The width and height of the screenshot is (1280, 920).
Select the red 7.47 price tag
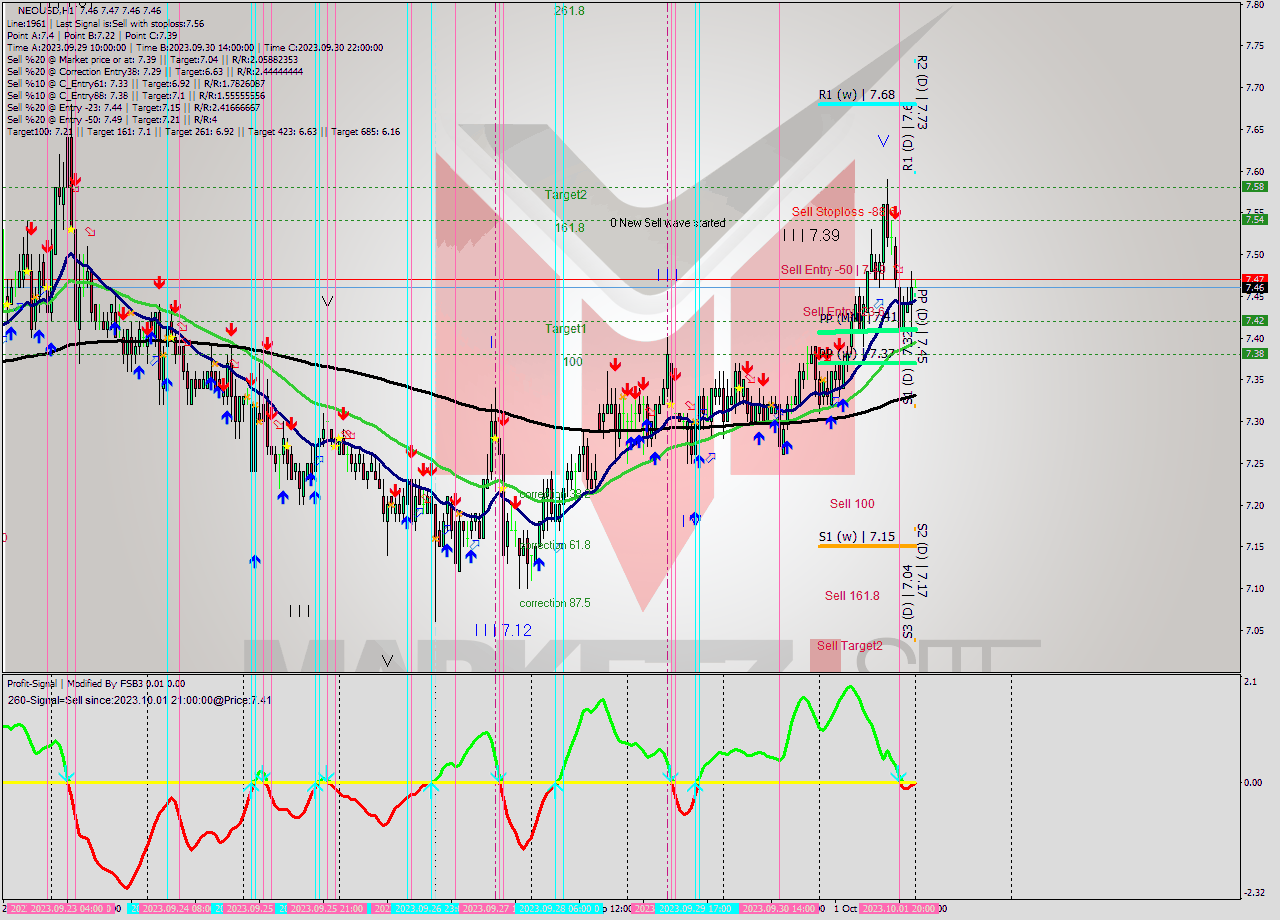pyautogui.click(x=1255, y=279)
